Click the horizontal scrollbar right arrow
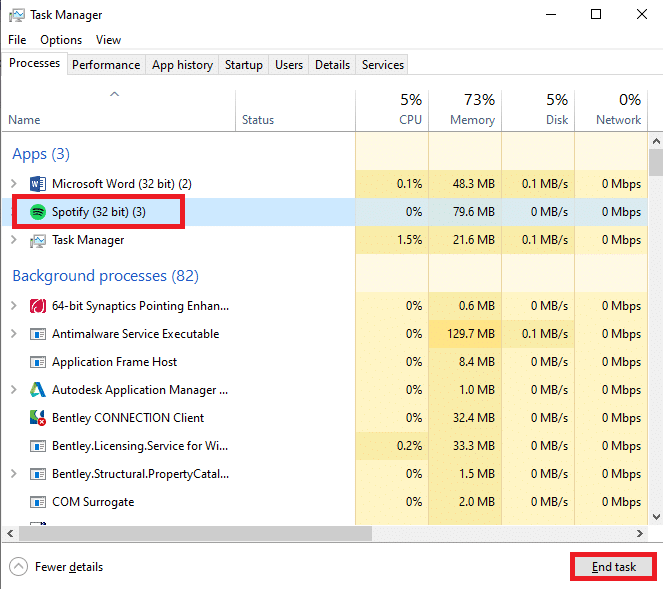Viewport: 663px width, 589px height. (640, 533)
